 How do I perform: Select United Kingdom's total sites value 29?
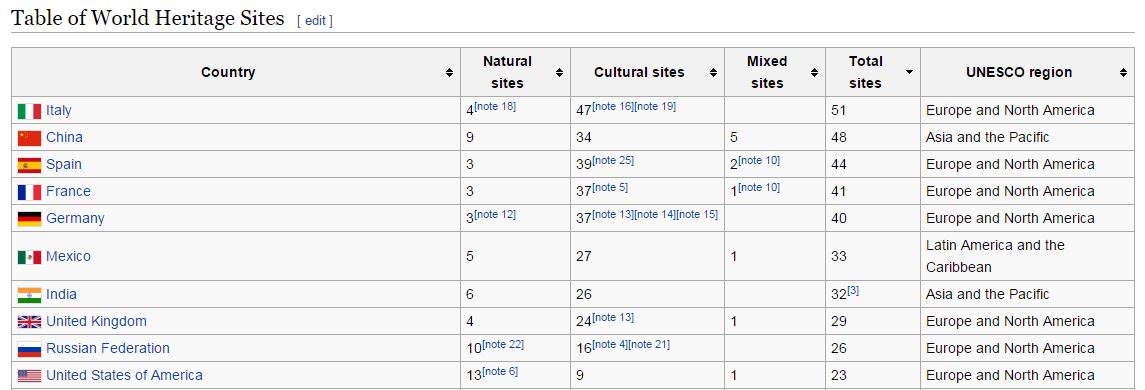839,322
